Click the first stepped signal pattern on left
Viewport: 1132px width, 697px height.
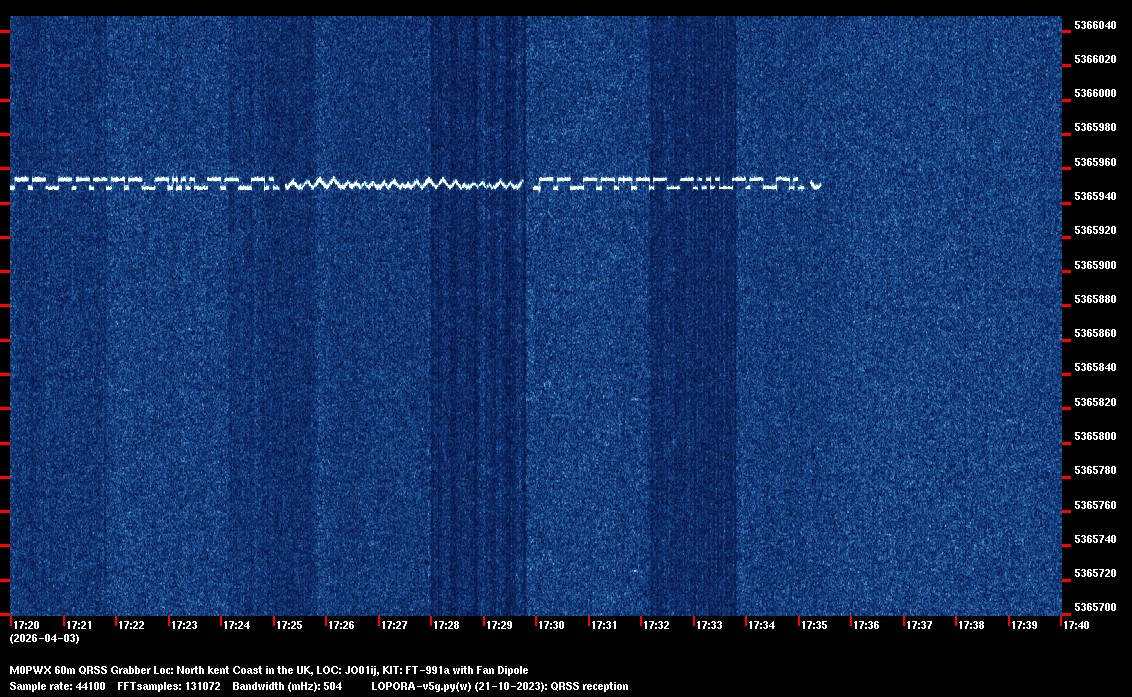tap(140, 183)
